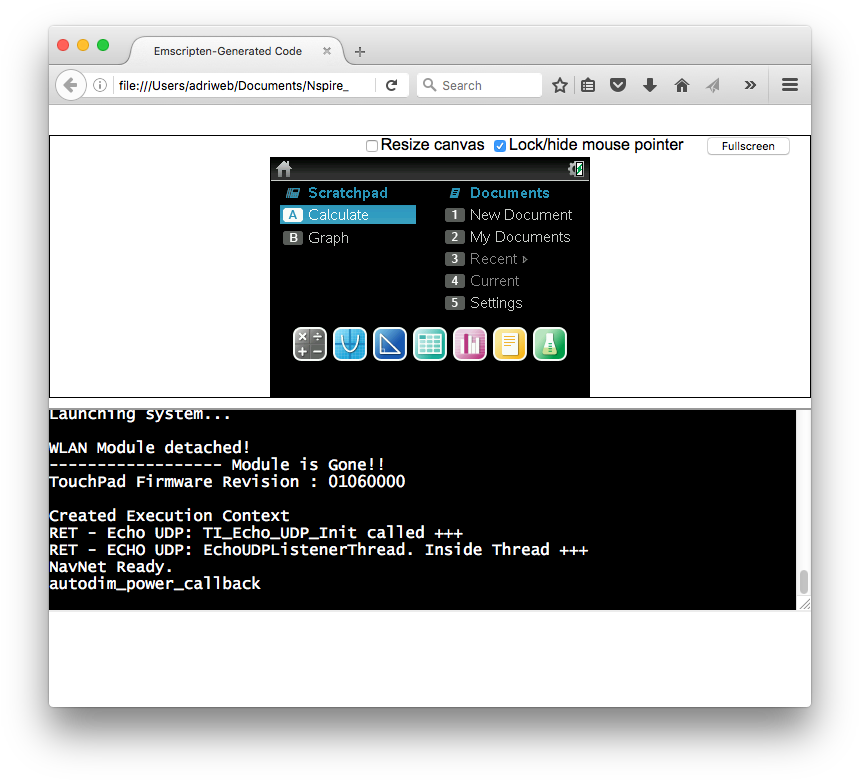The height and width of the screenshot is (780, 859).
Task: Click the console output scrollbar thumb
Action: coord(804,582)
